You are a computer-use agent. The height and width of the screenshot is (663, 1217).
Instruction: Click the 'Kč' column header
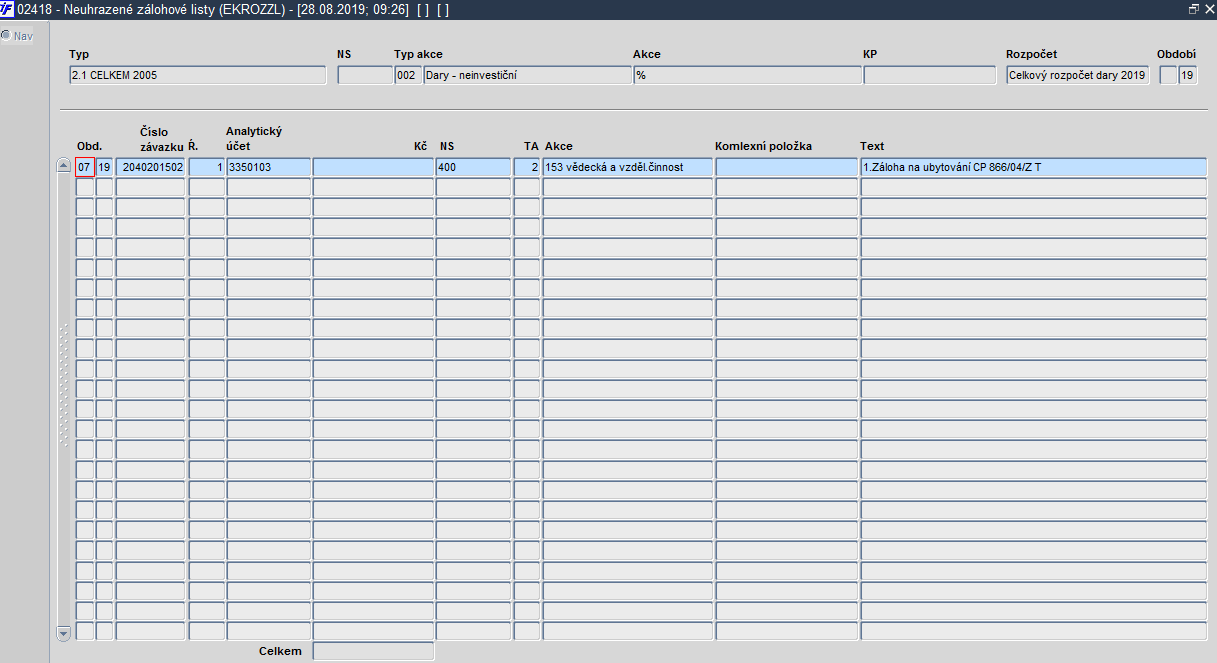(x=421, y=146)
